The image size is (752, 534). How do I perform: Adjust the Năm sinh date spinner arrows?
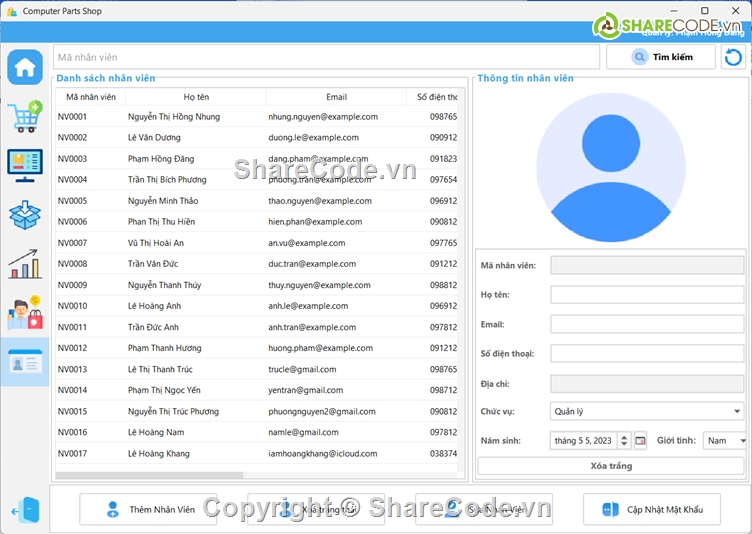coord(624,440)
